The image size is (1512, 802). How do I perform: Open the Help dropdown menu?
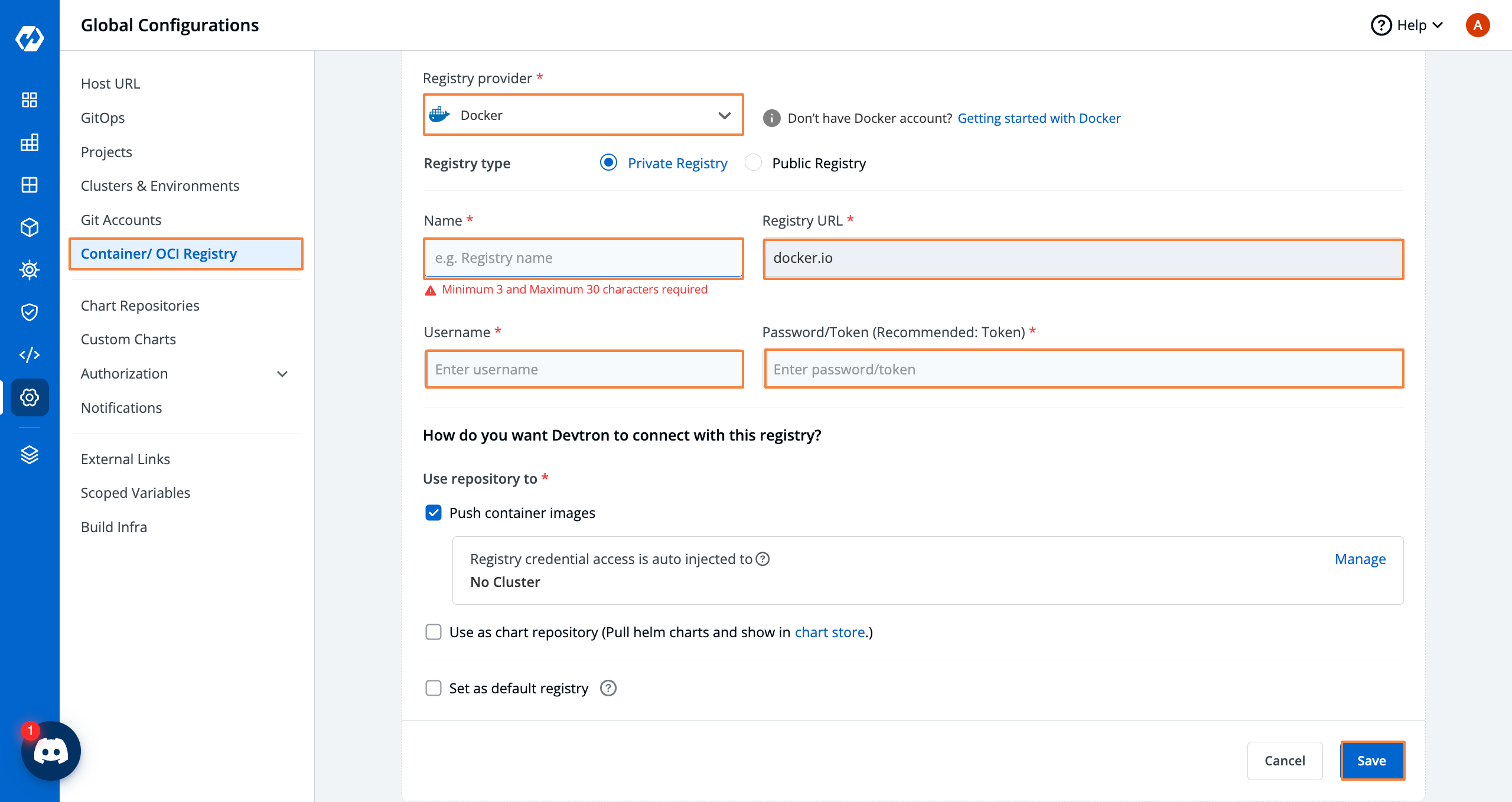point(1407,25)
